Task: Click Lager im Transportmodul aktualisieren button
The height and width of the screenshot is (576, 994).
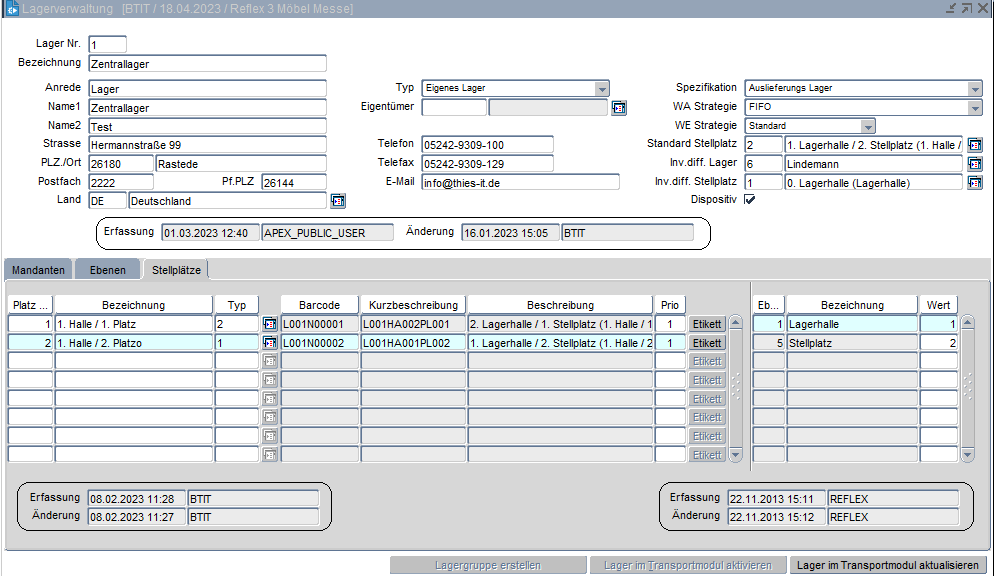Action: (887, 565)
